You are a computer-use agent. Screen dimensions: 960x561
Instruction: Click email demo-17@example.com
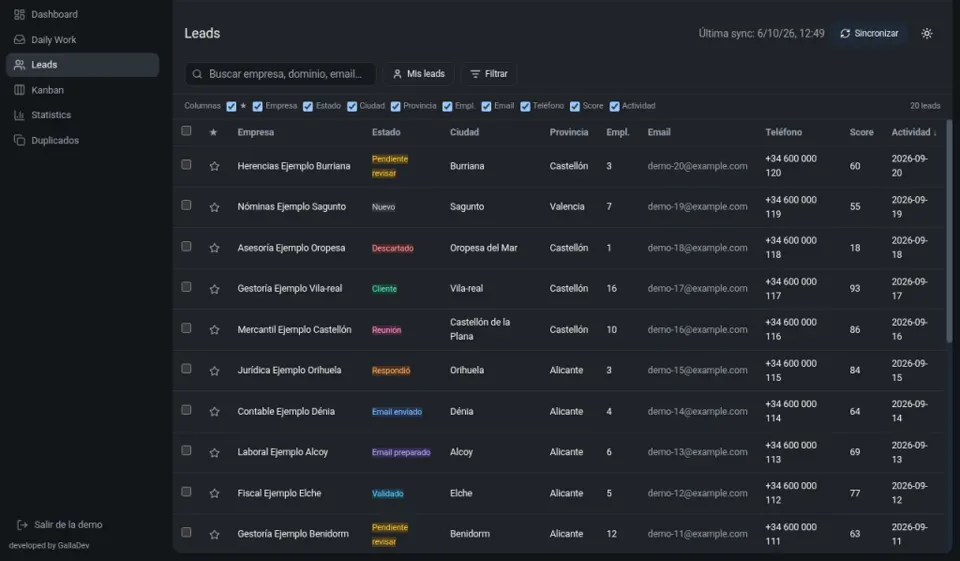[x=697, y=288]
